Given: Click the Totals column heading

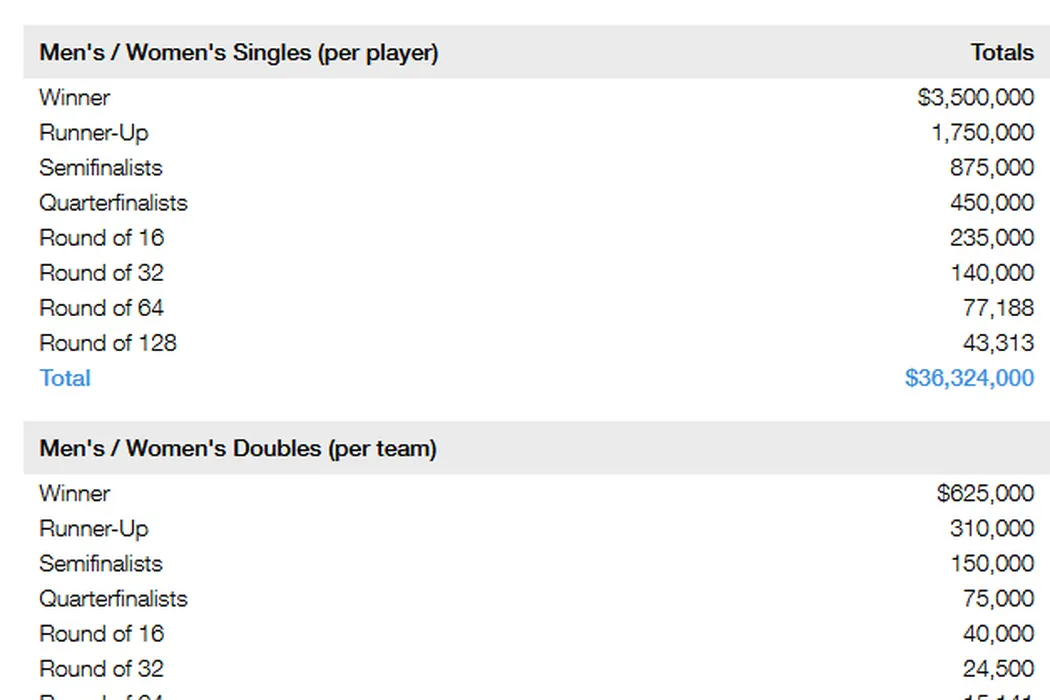Looking at the screenshot, I should pyautogui.click(x=1001, y=53).
